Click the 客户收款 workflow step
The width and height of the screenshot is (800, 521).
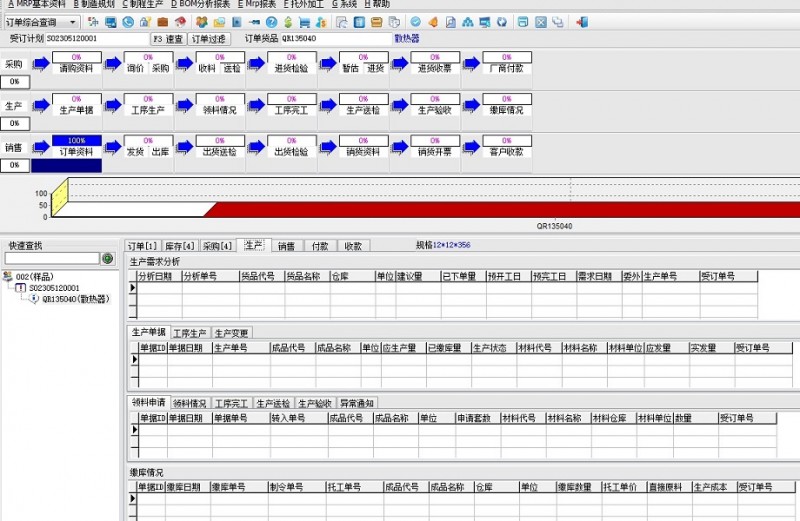tap(507, 152)
